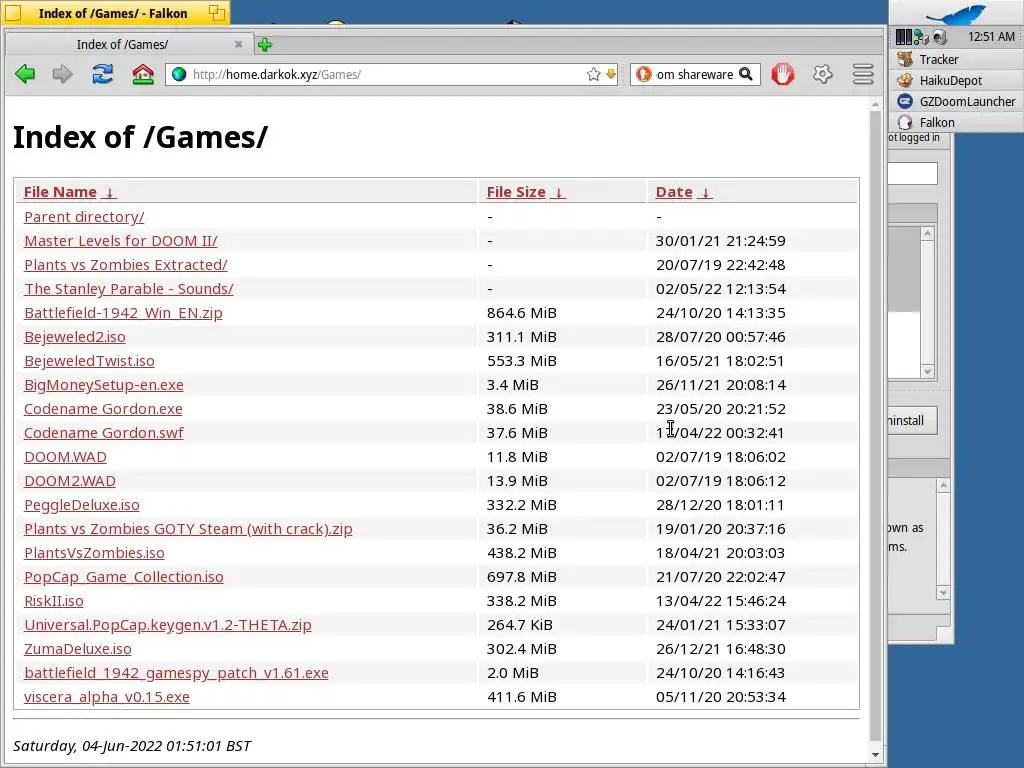Open the Falkon hamburger main menu
The width and height of the screenshot is (1024, 768).
(863, 74)
